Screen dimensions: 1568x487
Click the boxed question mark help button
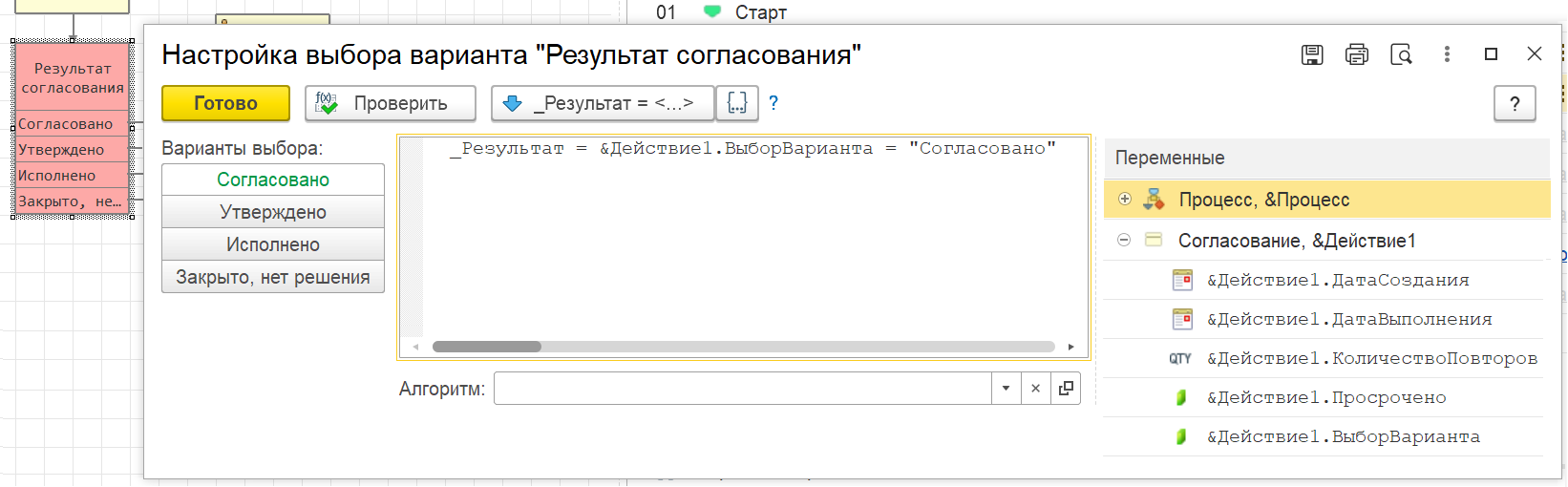pos(1515,103)
